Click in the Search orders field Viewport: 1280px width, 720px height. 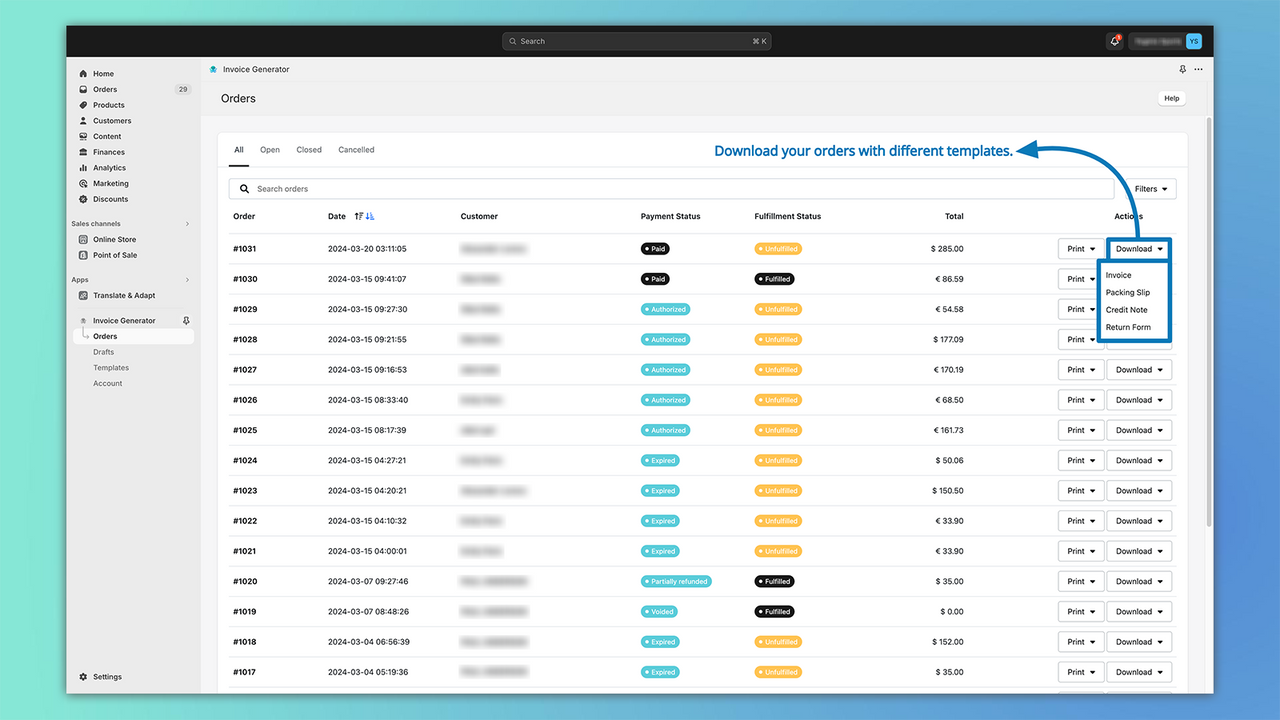(671, 189)
